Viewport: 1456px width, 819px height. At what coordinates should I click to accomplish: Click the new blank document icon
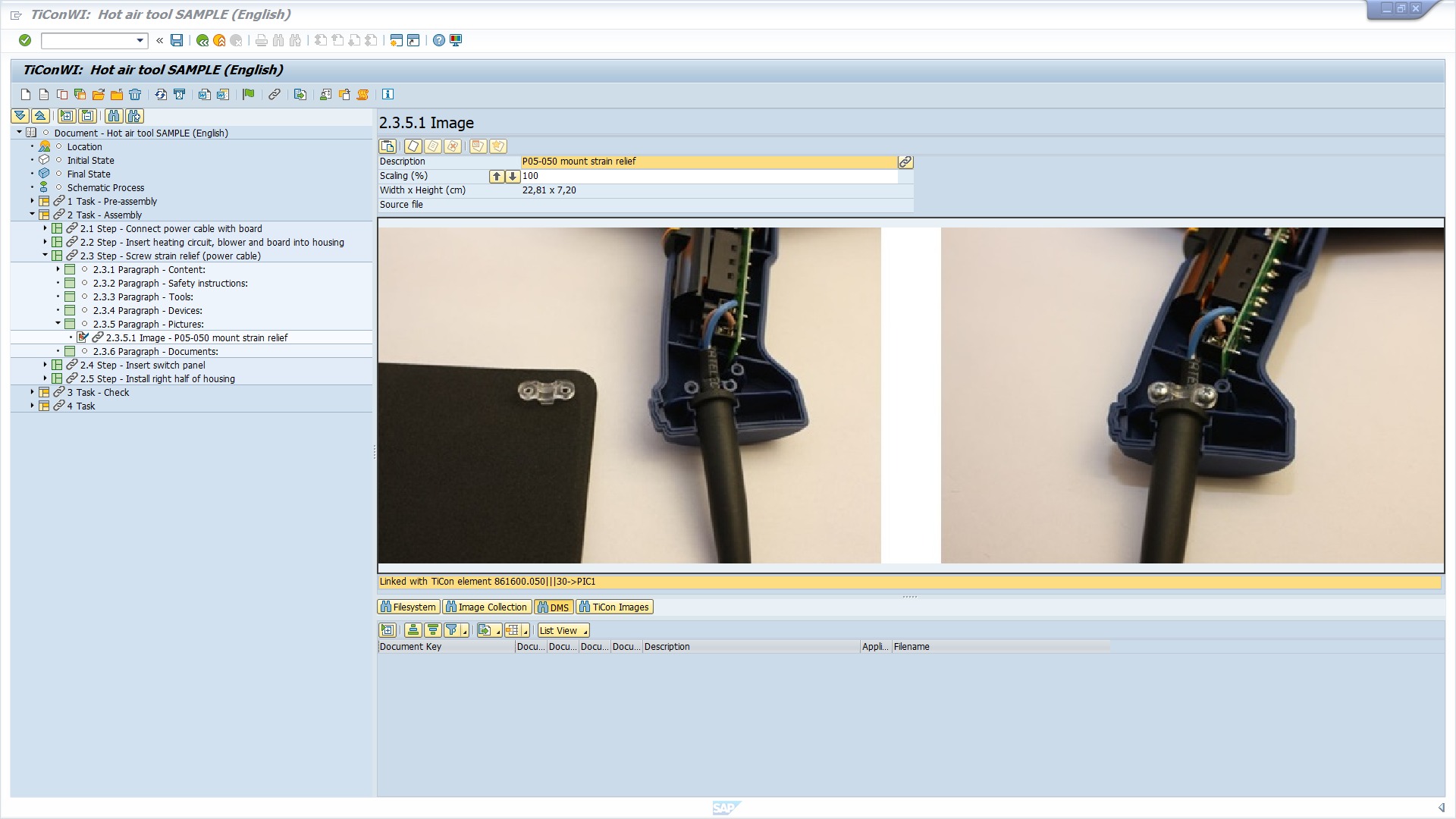[26, 94]
